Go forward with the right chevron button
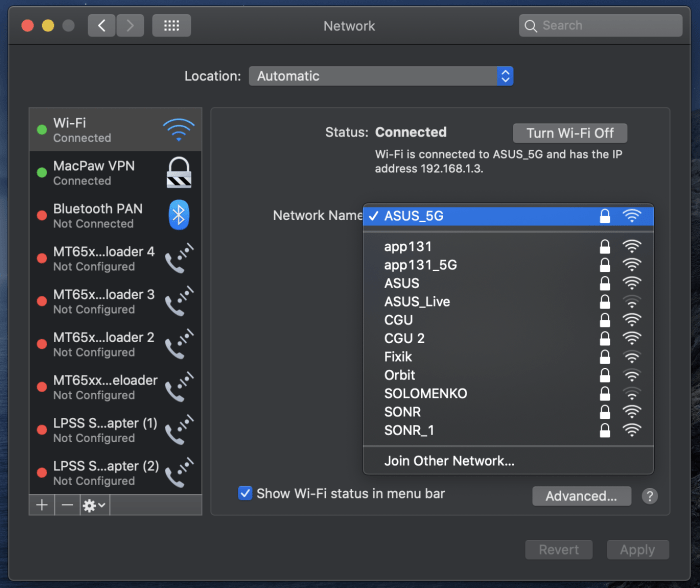The width and height of the screenshot is (700, 588). point(130,25)
